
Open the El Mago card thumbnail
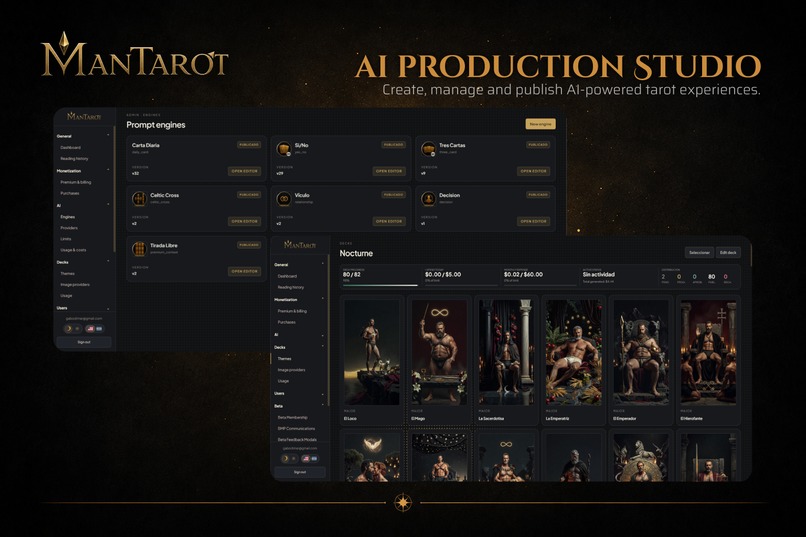click(x=439, y=353)
